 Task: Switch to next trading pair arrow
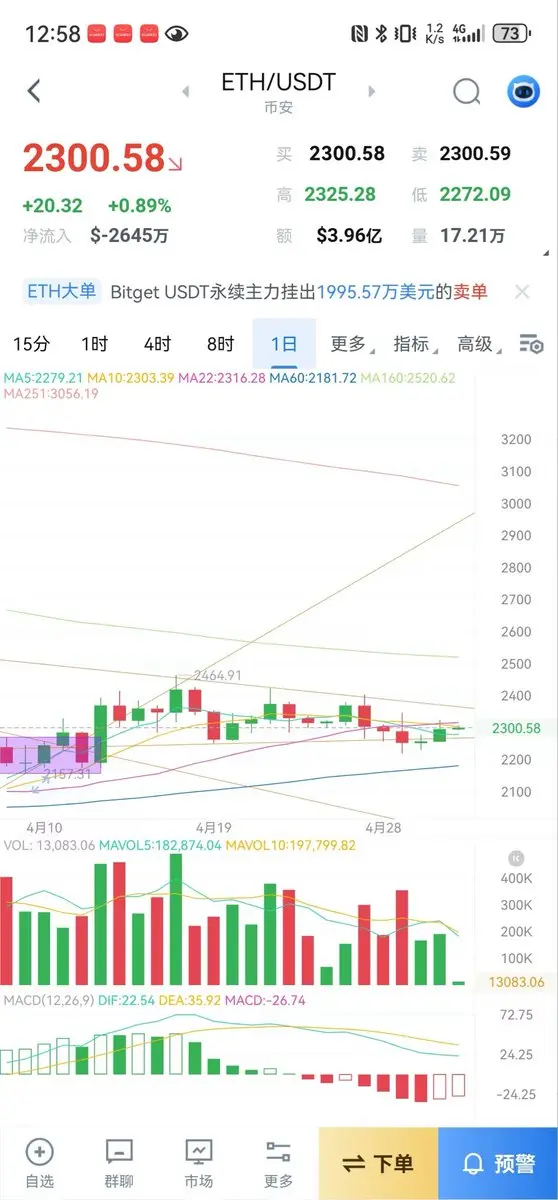372,92
